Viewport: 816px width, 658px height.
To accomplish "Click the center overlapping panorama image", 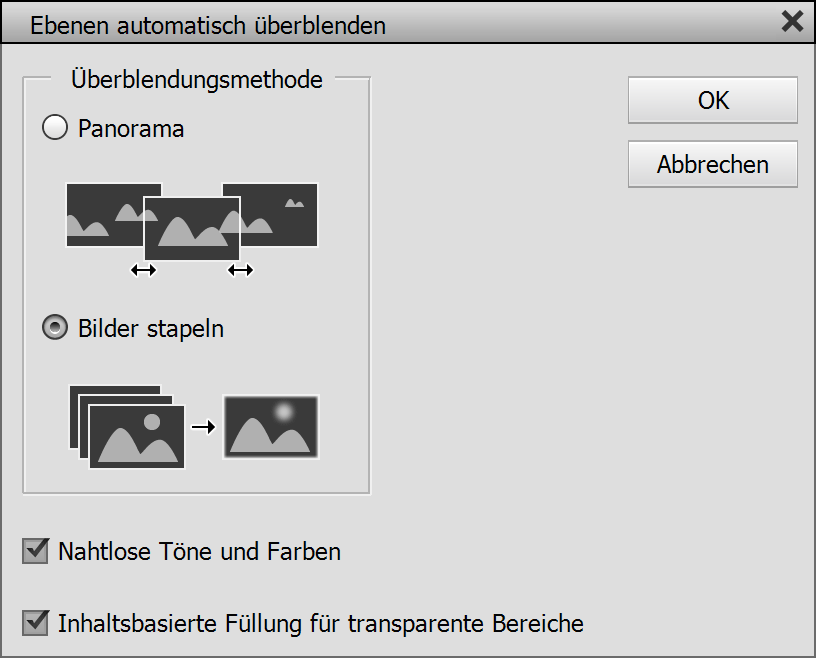I will [192, 228].
